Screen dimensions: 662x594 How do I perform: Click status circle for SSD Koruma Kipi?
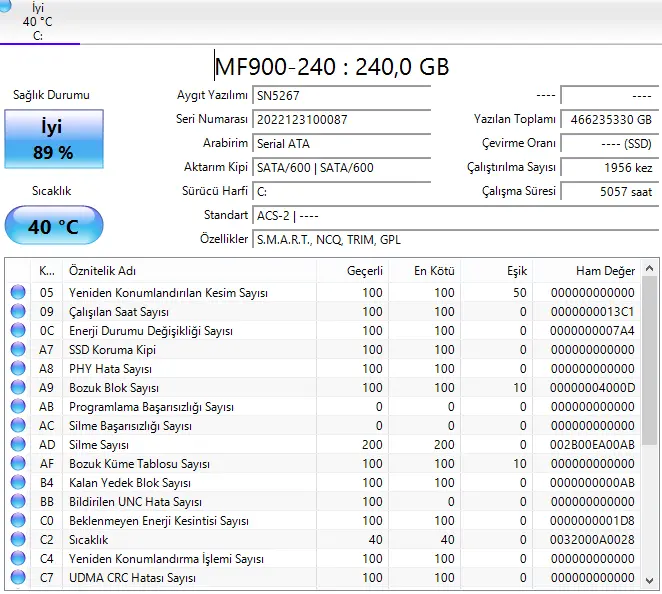[x=18, y=349]
